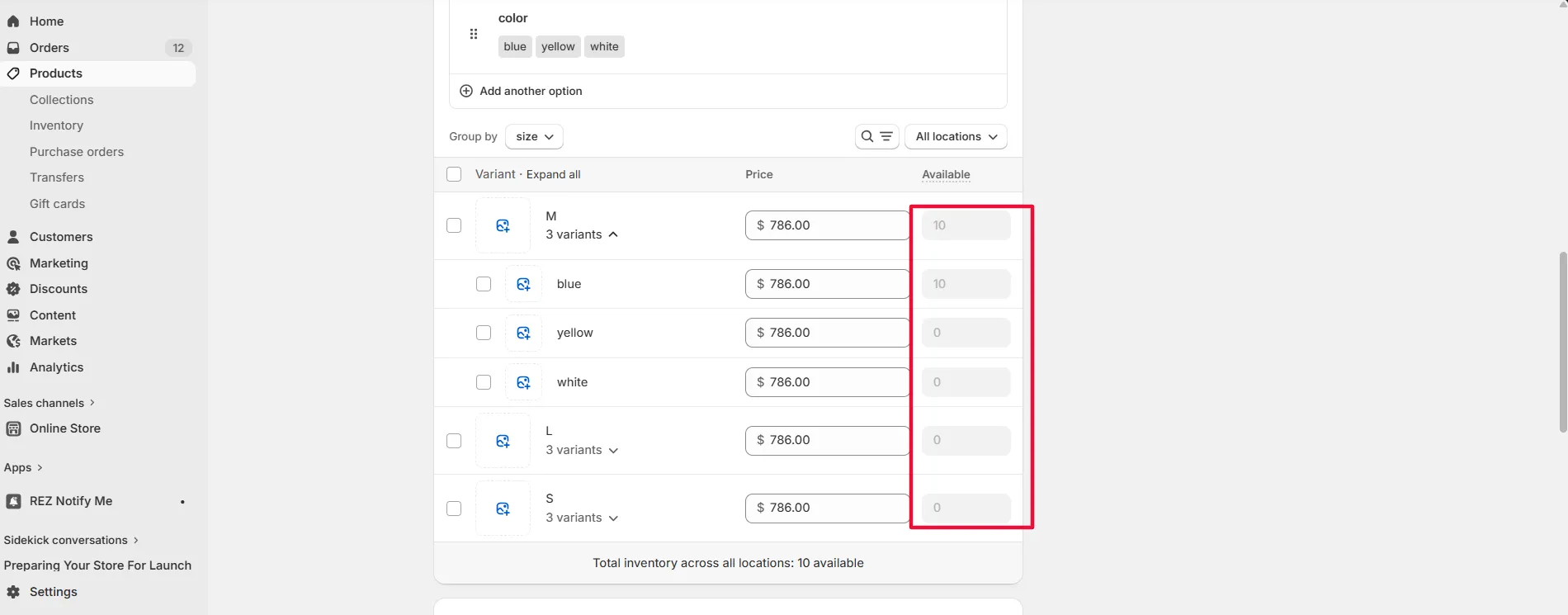The image size is (1568, 615).
Task: Click the Customers person icon
Action: click(13, 237)
